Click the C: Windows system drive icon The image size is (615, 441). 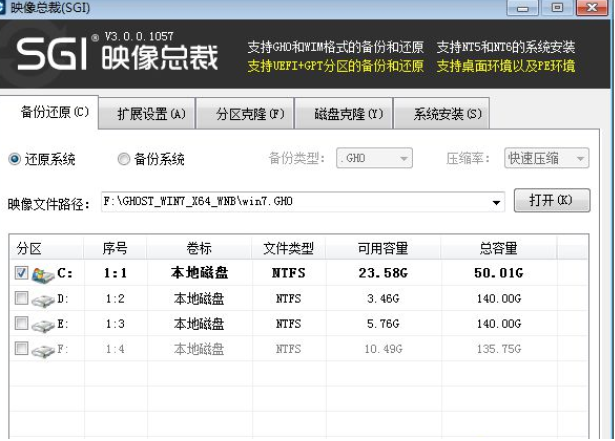43,272
